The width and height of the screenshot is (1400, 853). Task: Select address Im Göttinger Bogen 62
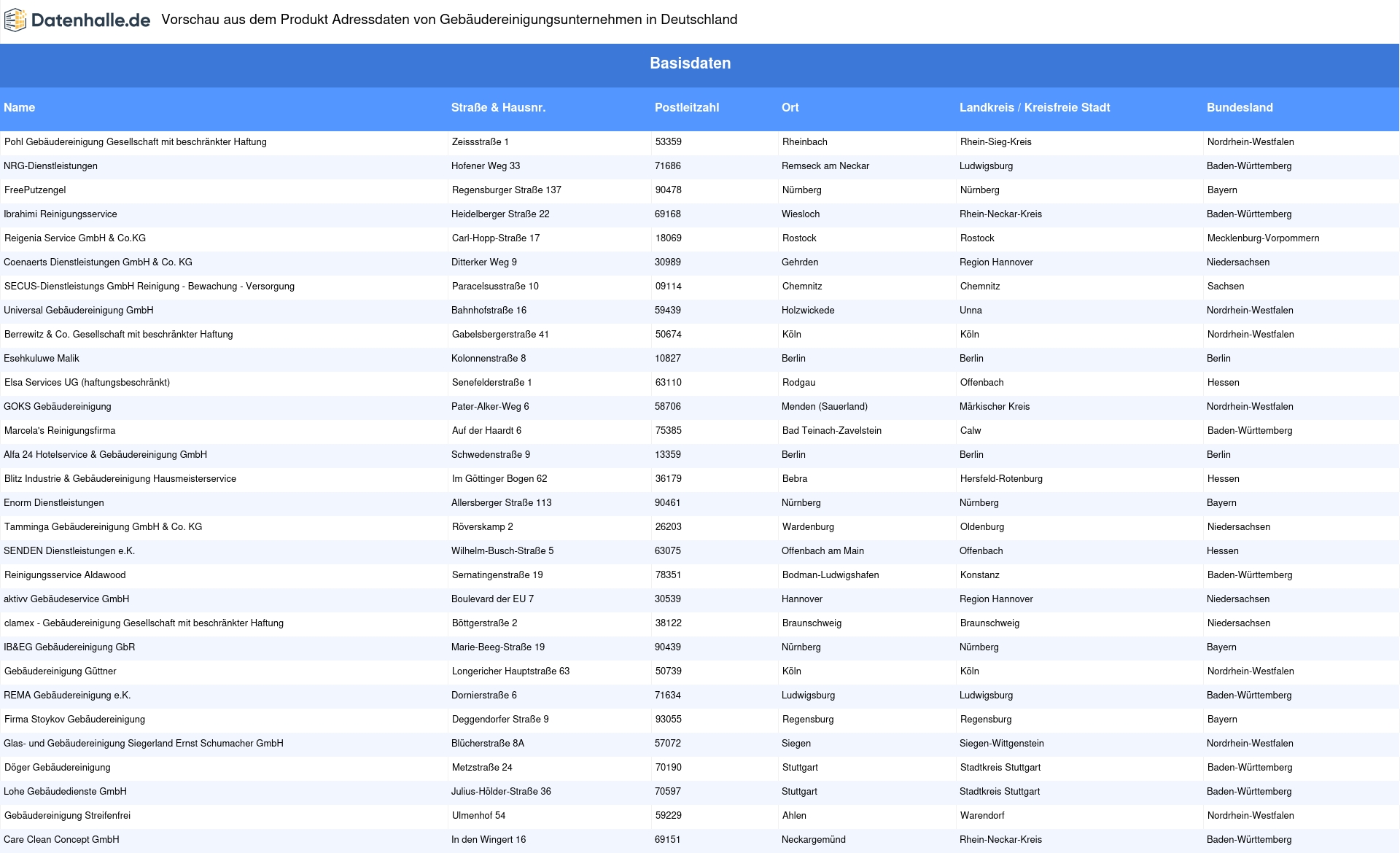(x=499, y=479)
